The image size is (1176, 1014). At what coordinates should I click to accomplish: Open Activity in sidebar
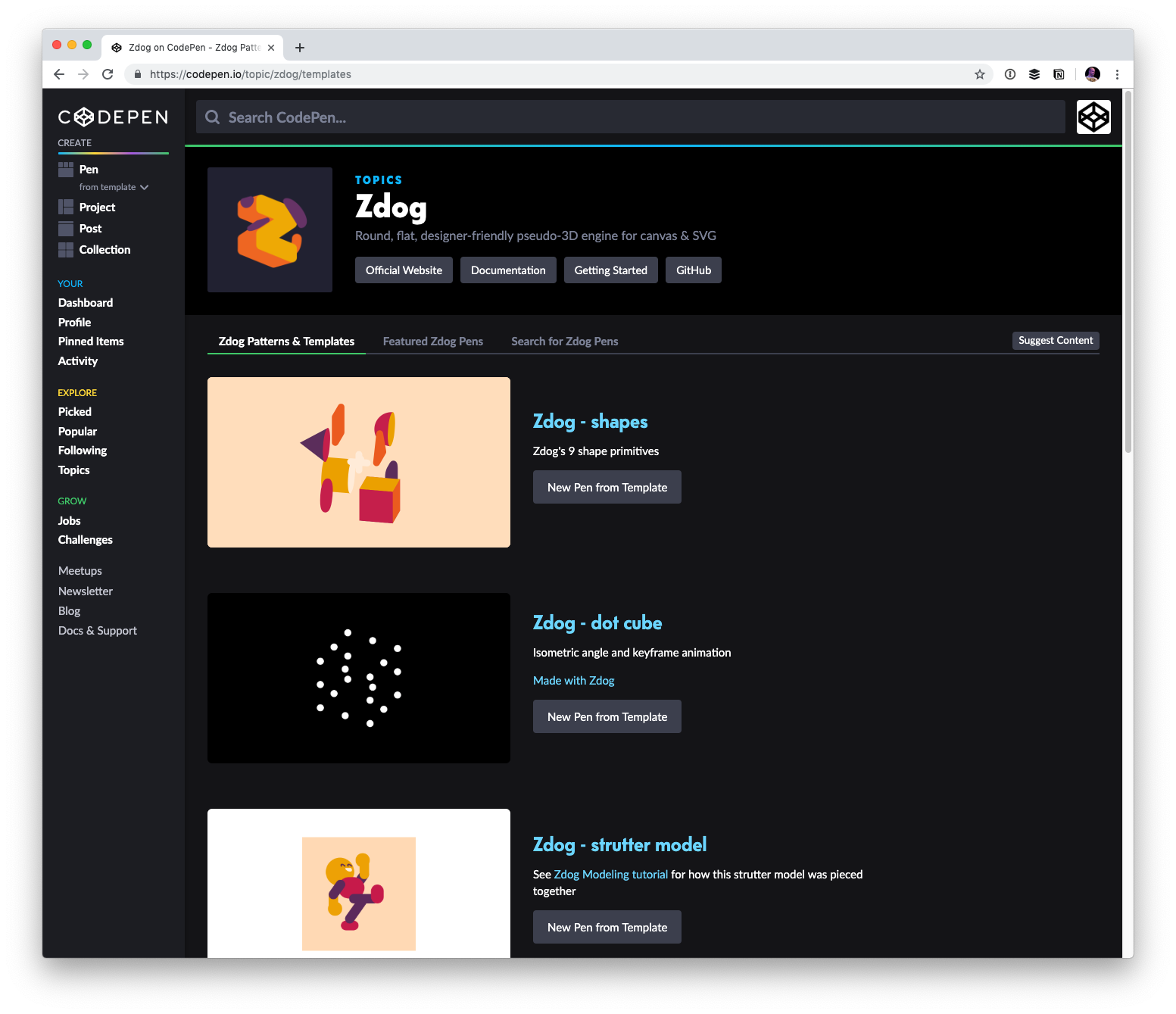78,361
